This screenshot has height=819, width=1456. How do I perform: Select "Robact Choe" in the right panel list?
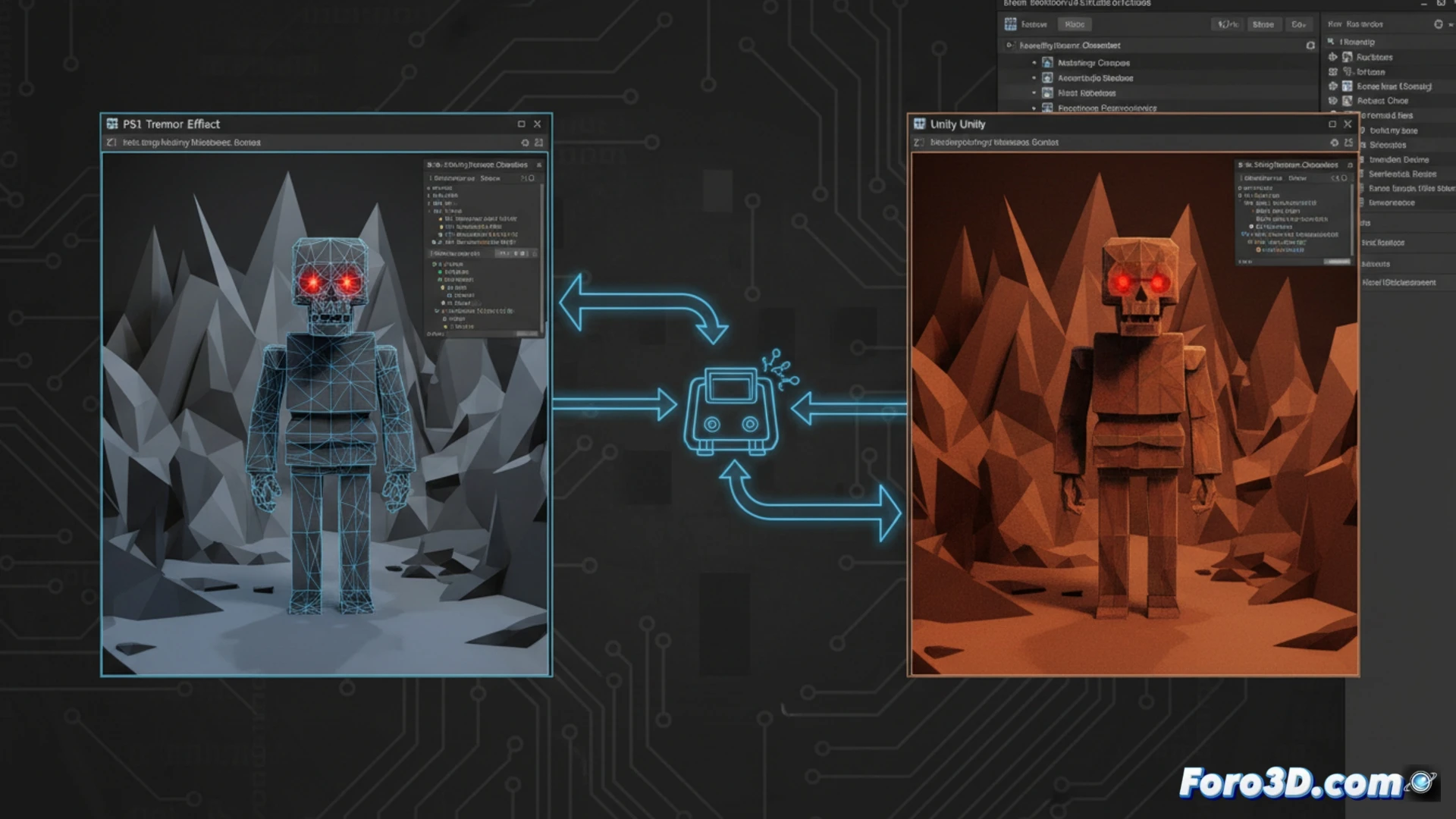[1383, 101]
